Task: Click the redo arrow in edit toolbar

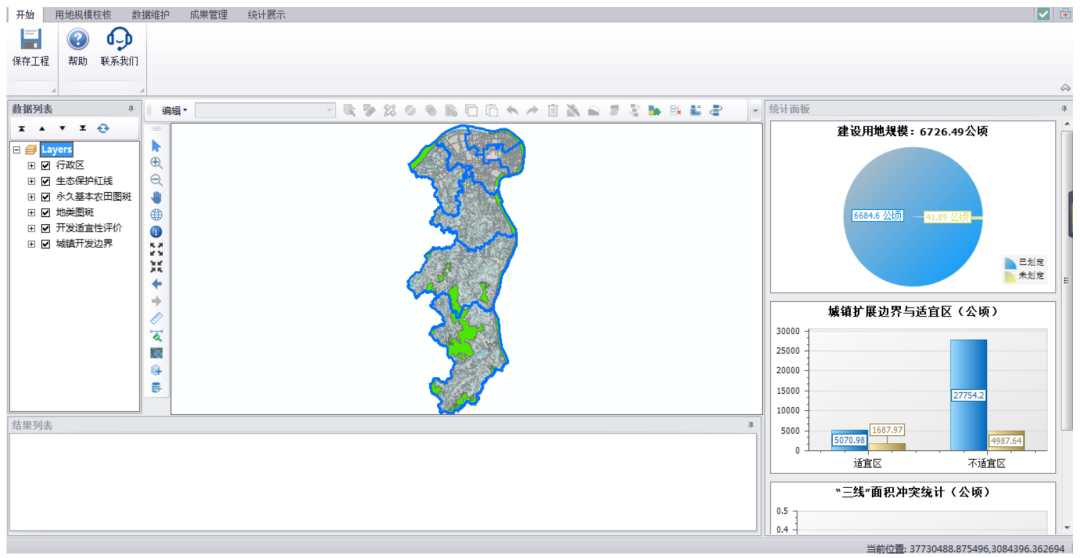Action: 532,110
